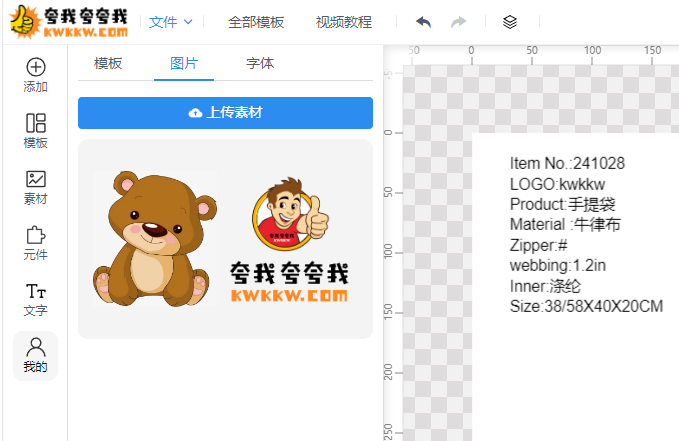Screen dimensions: 679x441
Task: Click the 'Size:38/58X40X20CM' text line
Action: tap(586, 306)
